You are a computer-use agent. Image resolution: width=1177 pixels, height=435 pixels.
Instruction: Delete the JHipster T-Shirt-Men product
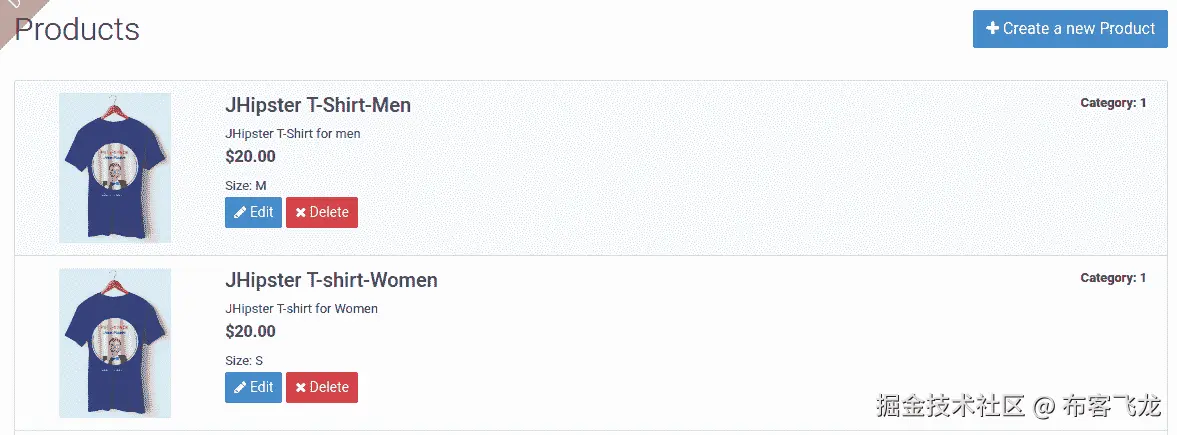pyautogui.click(x=321, y=212)
